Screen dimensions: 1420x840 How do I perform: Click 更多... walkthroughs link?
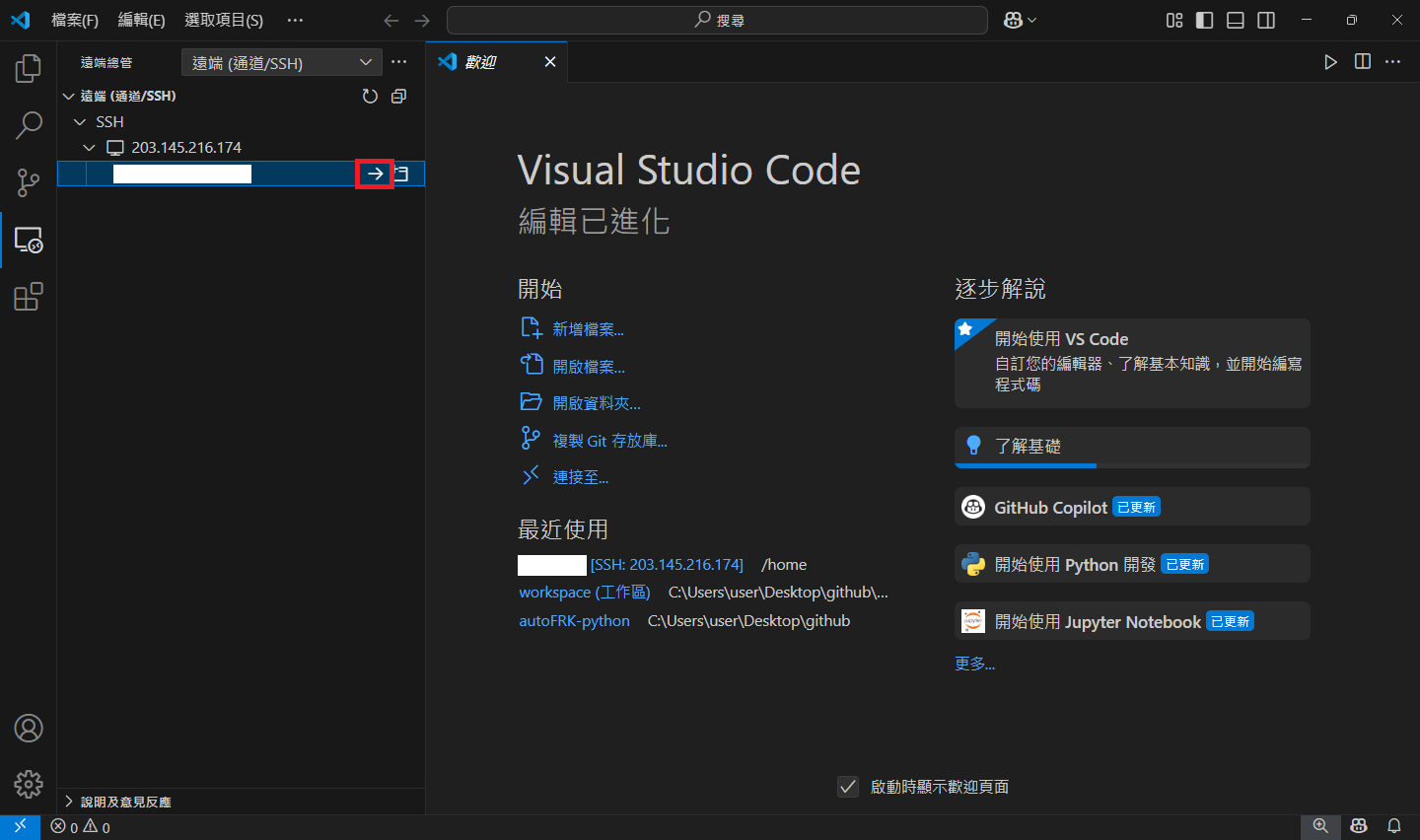coord(974,664)
